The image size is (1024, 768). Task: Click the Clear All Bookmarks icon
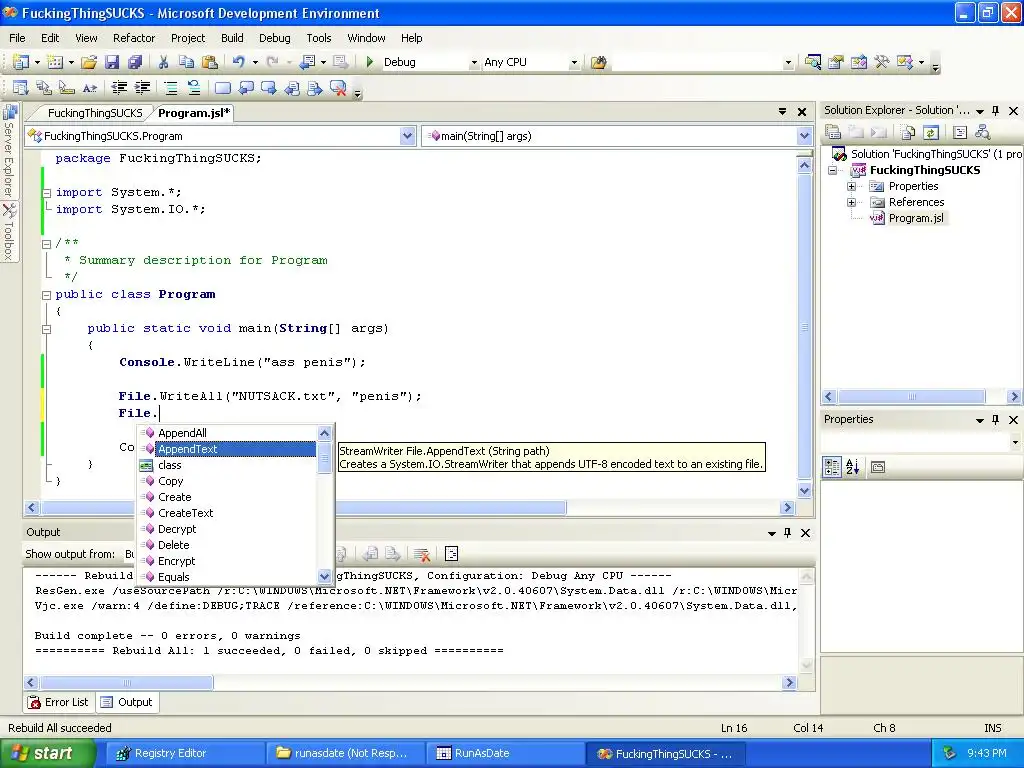[338, 88]
